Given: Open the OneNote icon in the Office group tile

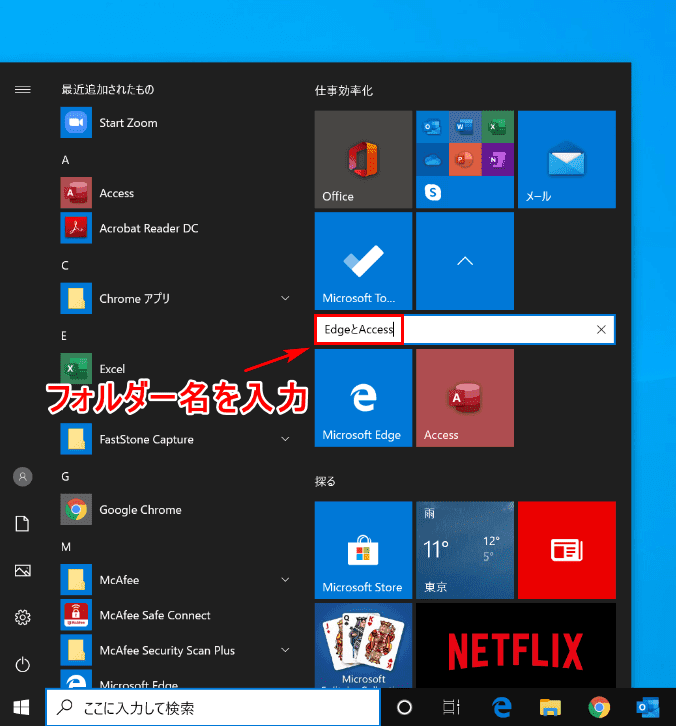Looking at the screenshot, I should (x=498, y=160).
